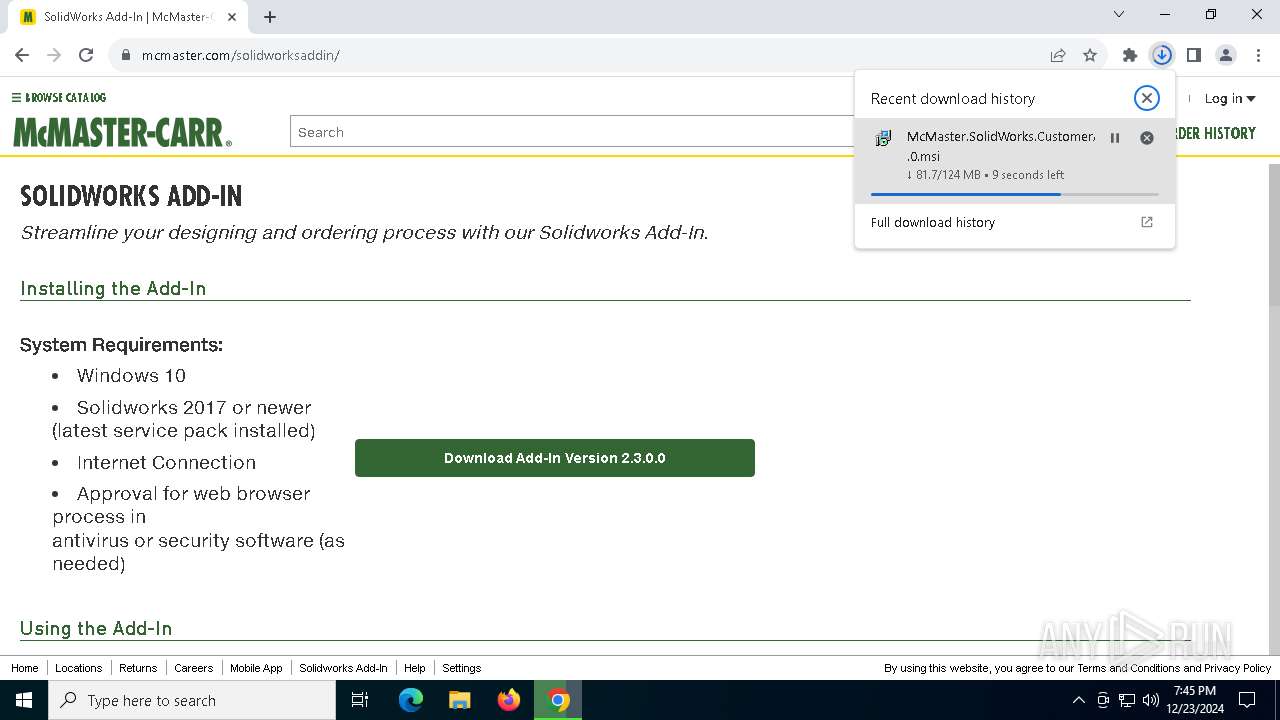Expand the tab search chevron
This screenshot has height=720, width=1280.
[1119, 14]
